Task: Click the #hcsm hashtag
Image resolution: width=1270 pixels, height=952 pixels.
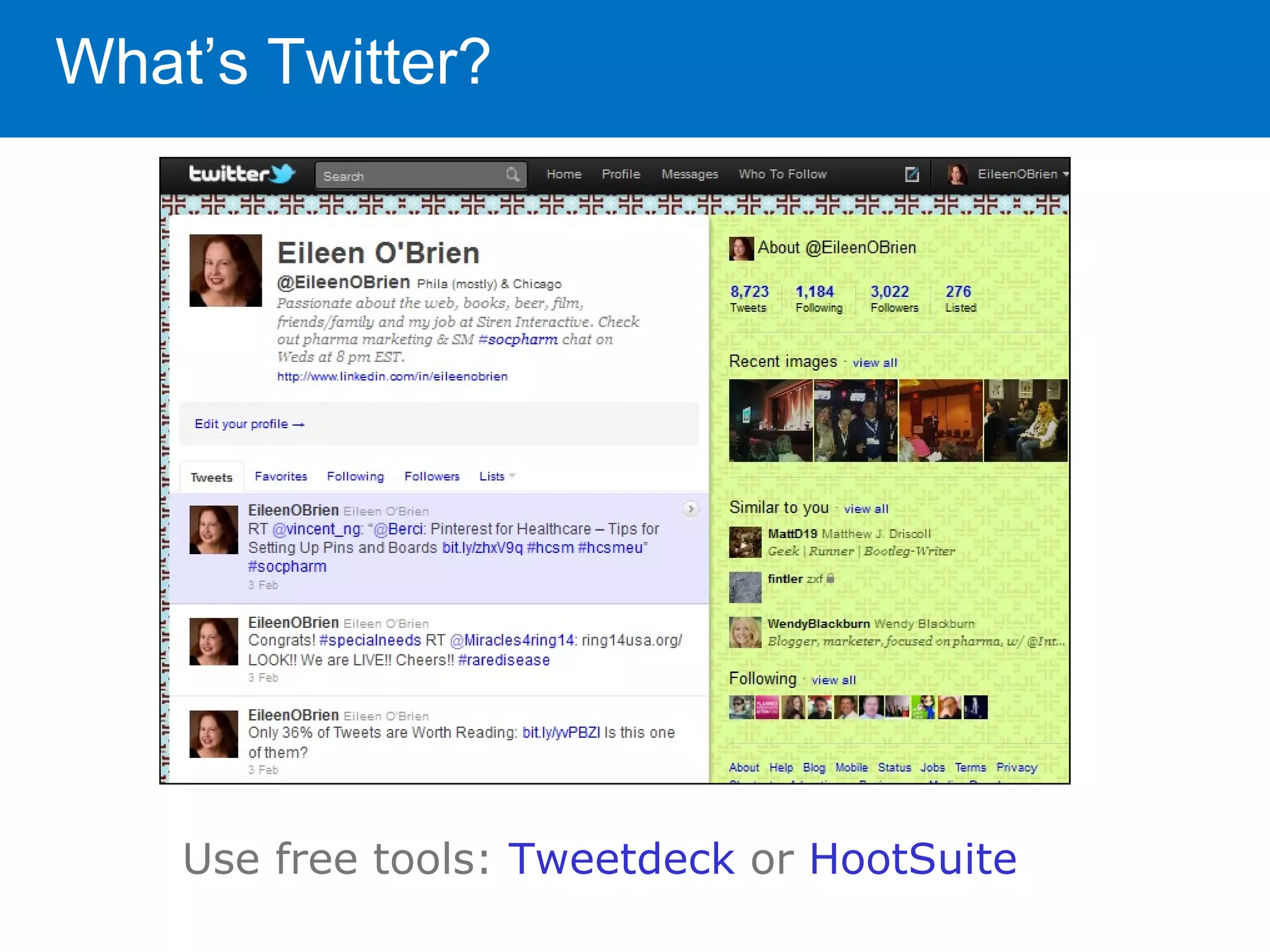Action: pos(550,548)
